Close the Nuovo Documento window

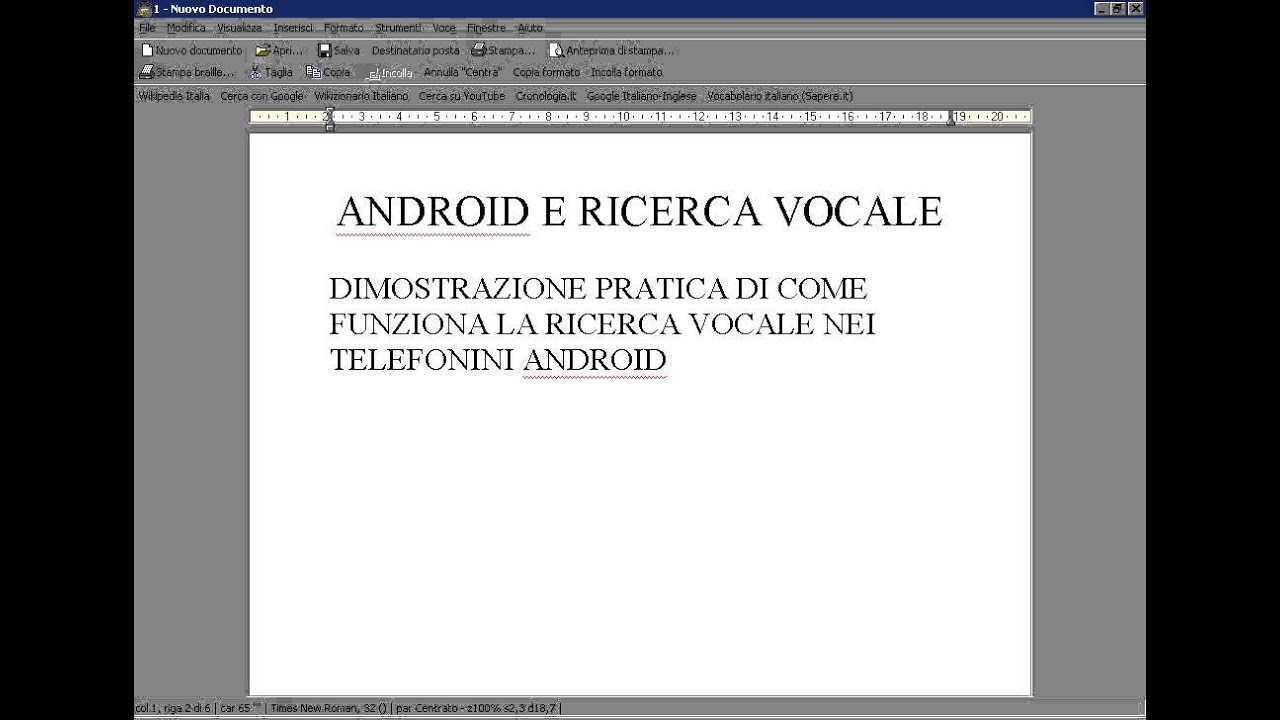tap(1135, 9)
